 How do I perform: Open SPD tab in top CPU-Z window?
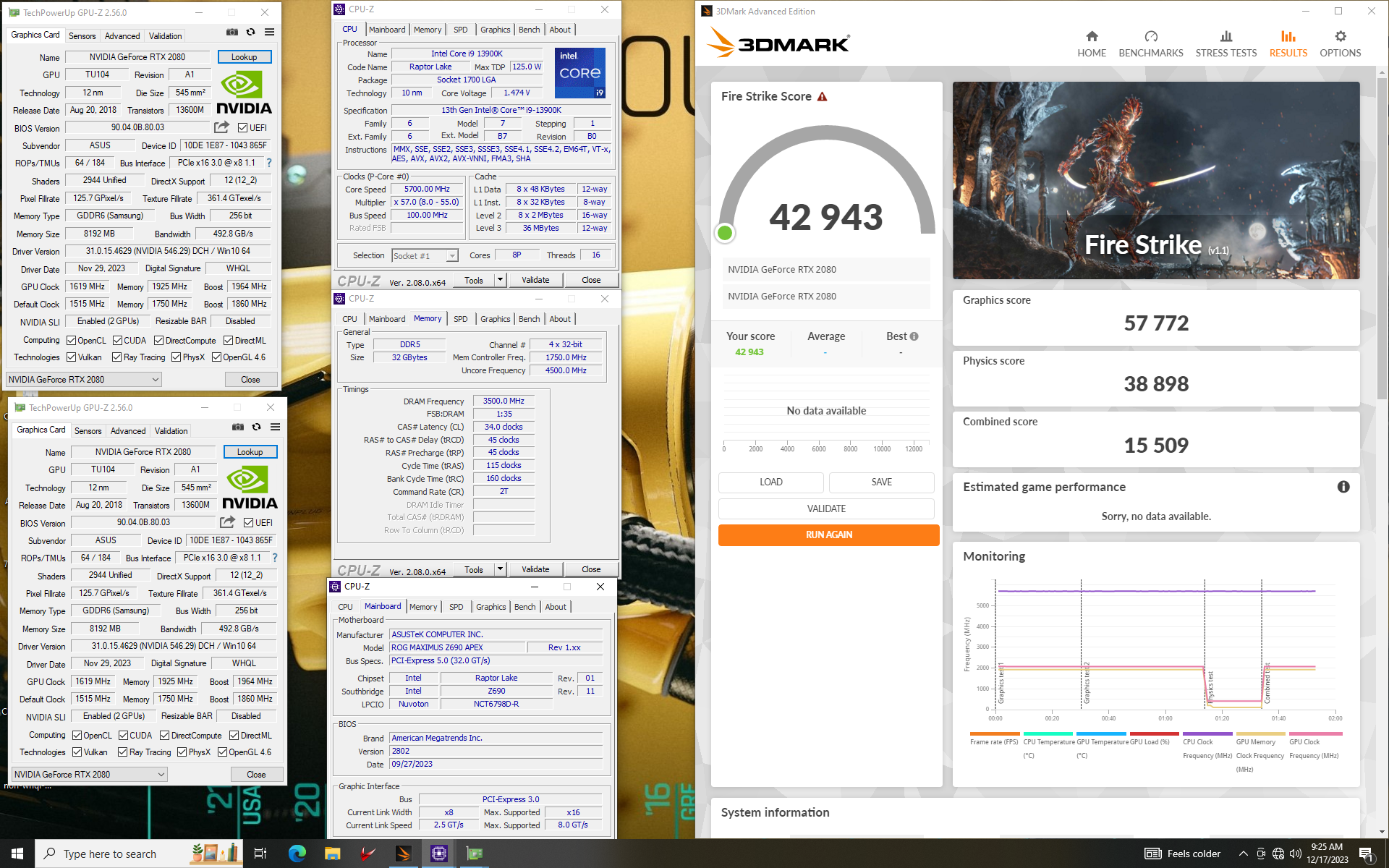(x=461, y=30)
